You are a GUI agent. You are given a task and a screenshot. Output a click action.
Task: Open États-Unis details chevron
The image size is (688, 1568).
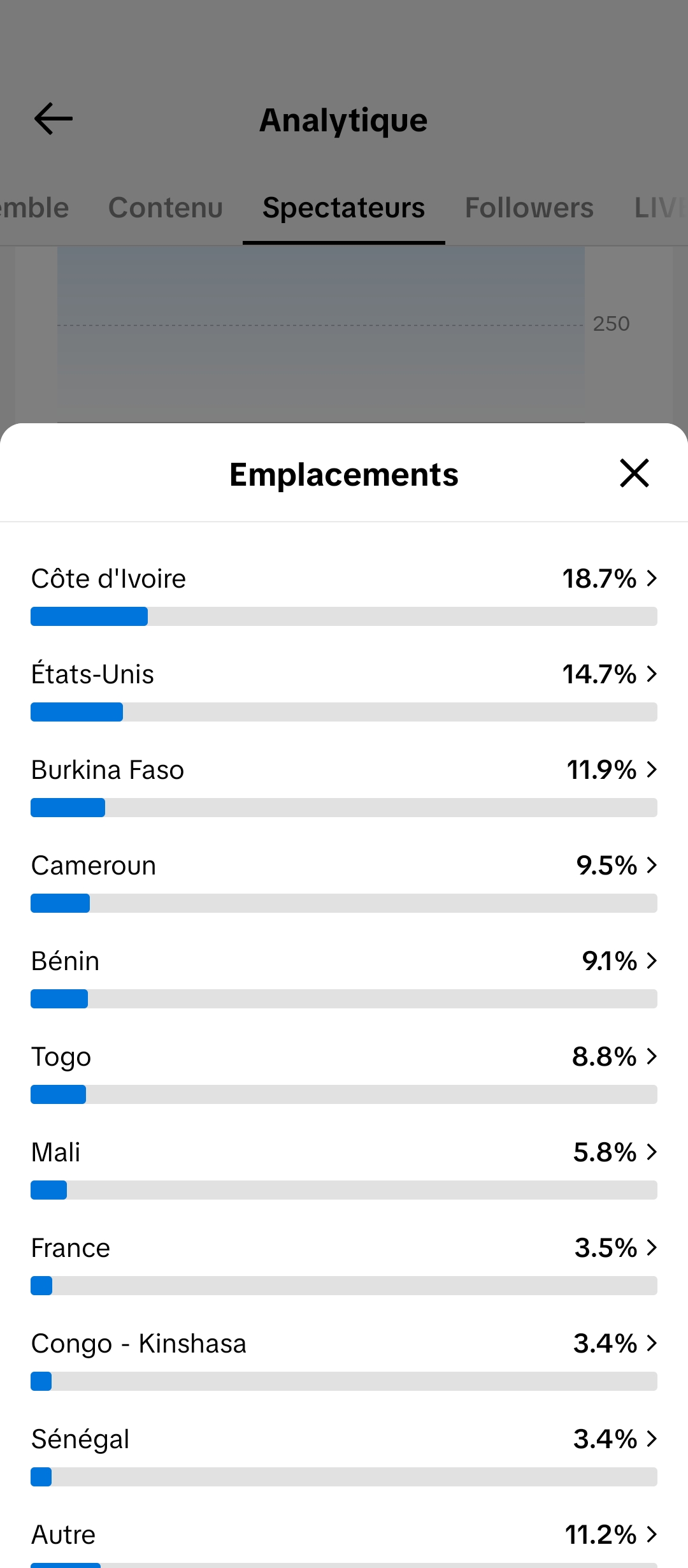click(651, 674)
